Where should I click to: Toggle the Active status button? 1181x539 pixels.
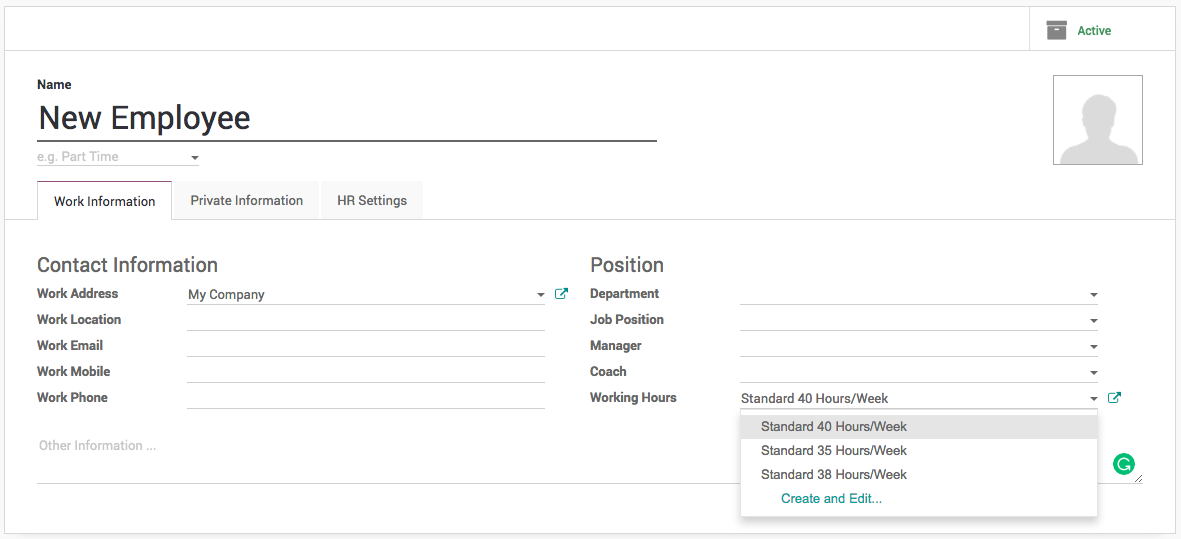click(x=1094, y=31)
